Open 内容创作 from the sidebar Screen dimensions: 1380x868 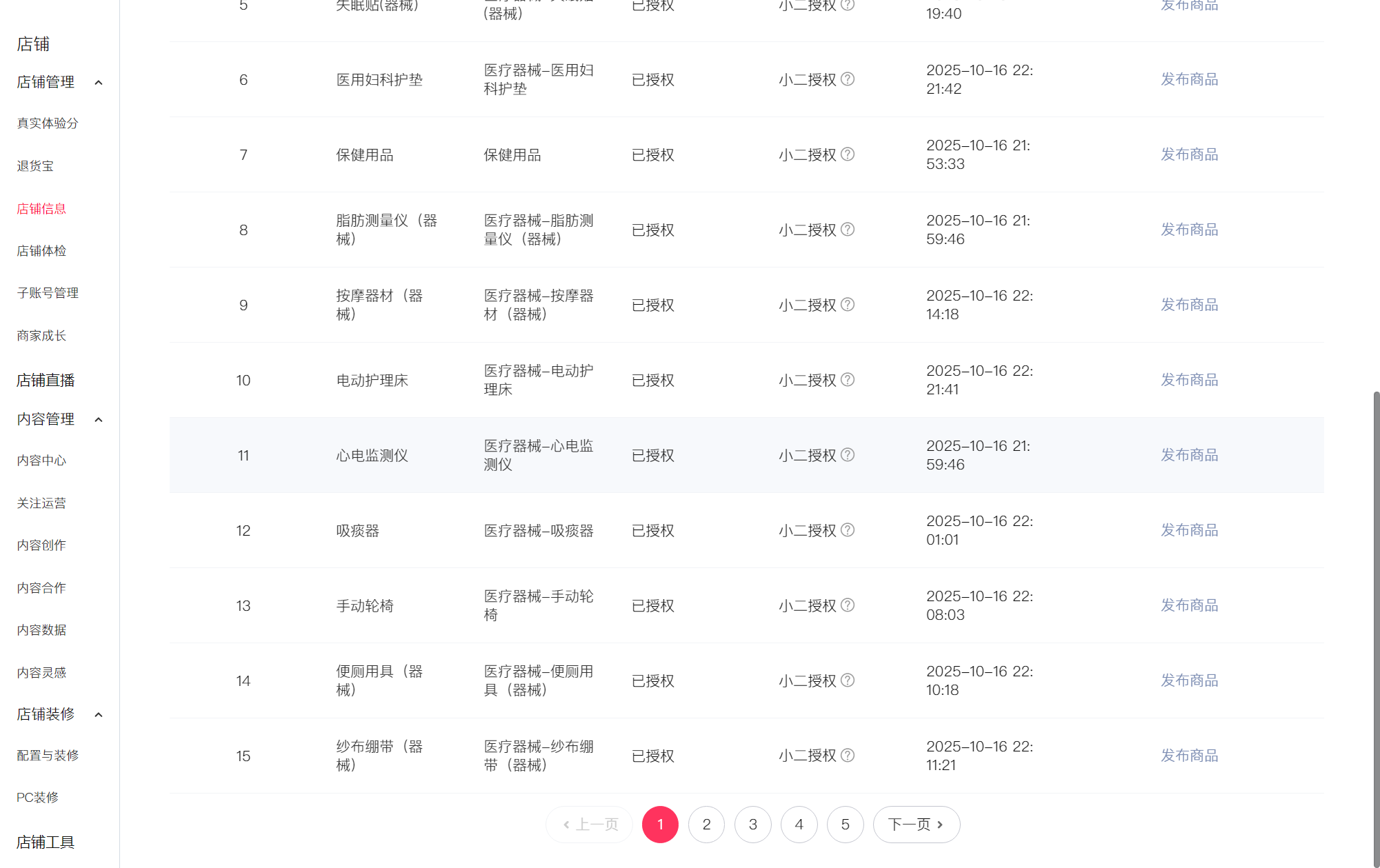coord(41,545)
